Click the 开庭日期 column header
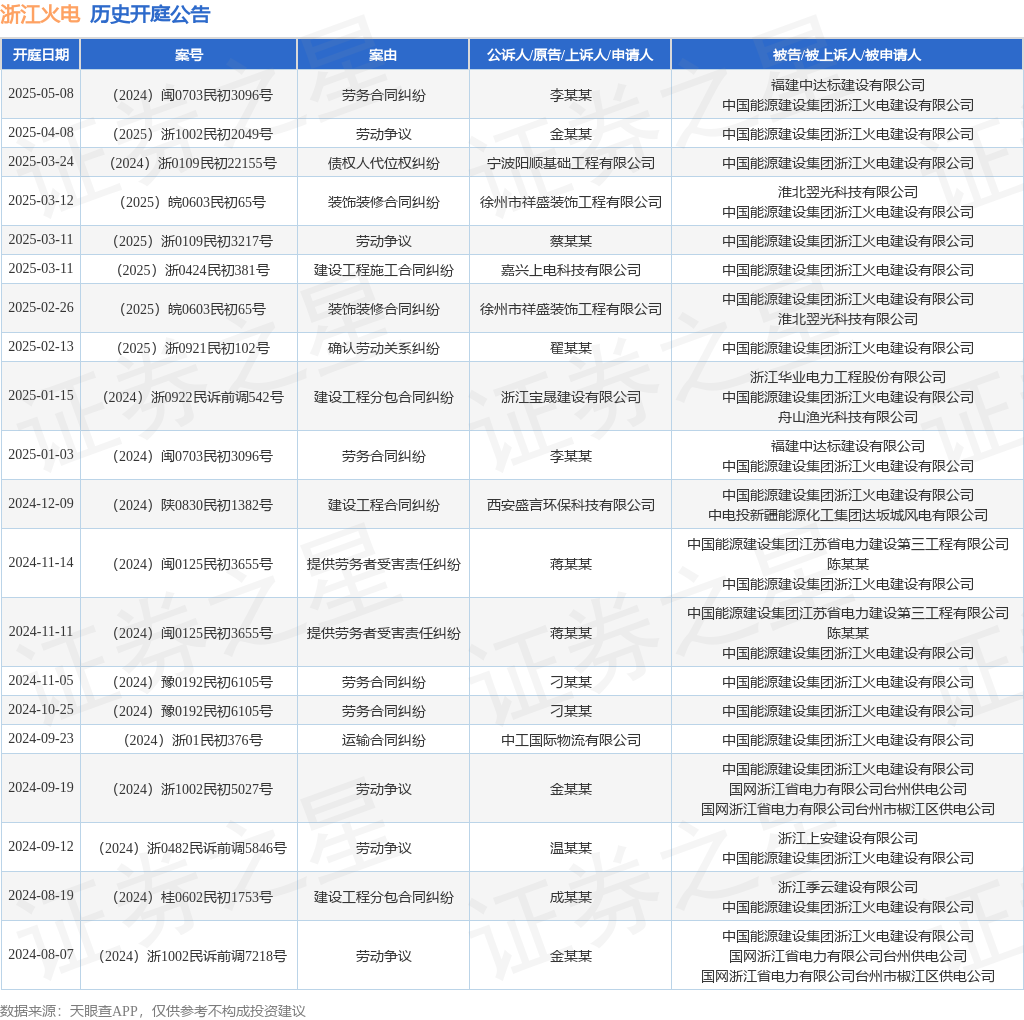1024x1020 pixels. coord(40,55)
